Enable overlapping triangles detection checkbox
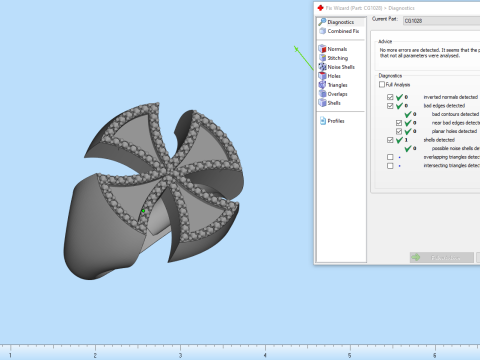The image size is (480, 360). click(390, 157)
